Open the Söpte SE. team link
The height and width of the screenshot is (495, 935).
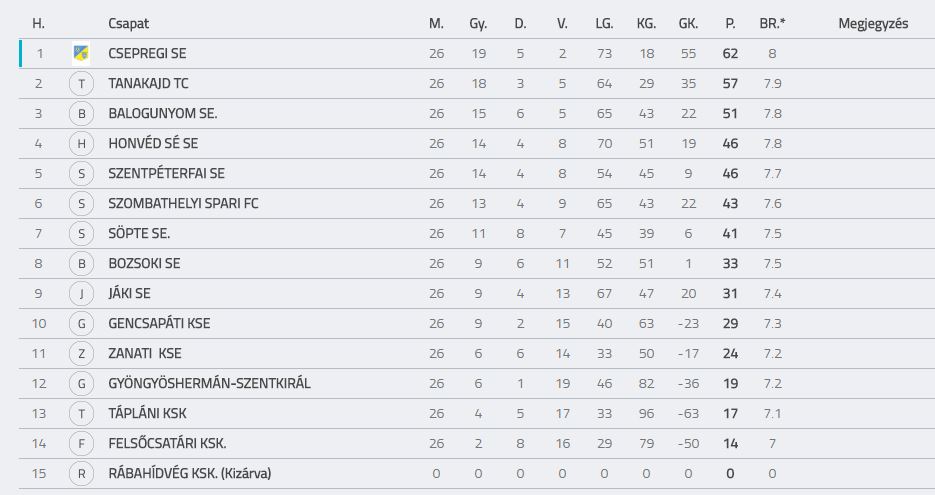pyautogui.click(x=139, y=233)
